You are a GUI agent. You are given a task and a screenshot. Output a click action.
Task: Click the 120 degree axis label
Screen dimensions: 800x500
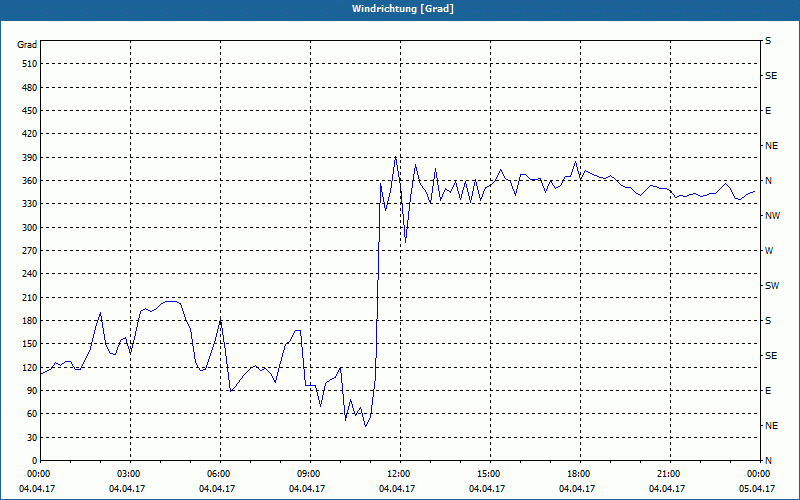pos(30,367)
